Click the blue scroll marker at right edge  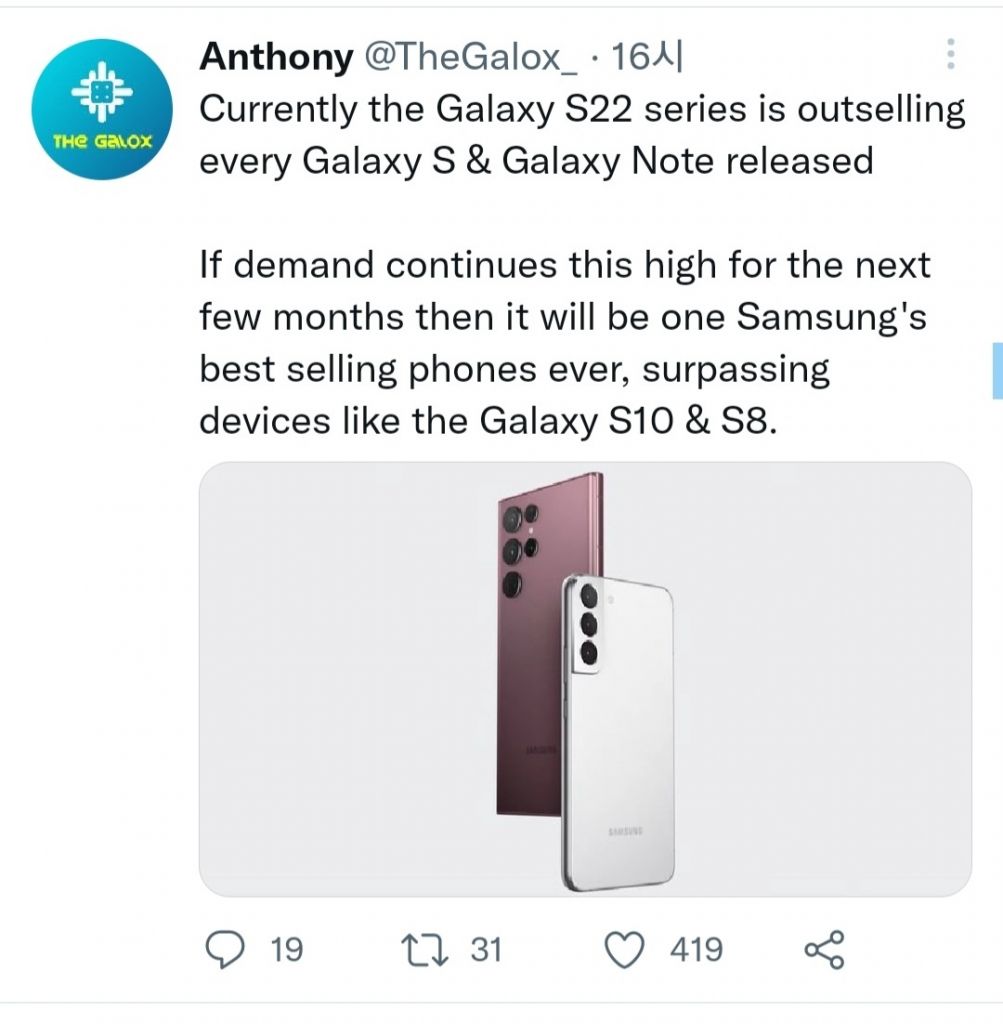pos(996,370)
